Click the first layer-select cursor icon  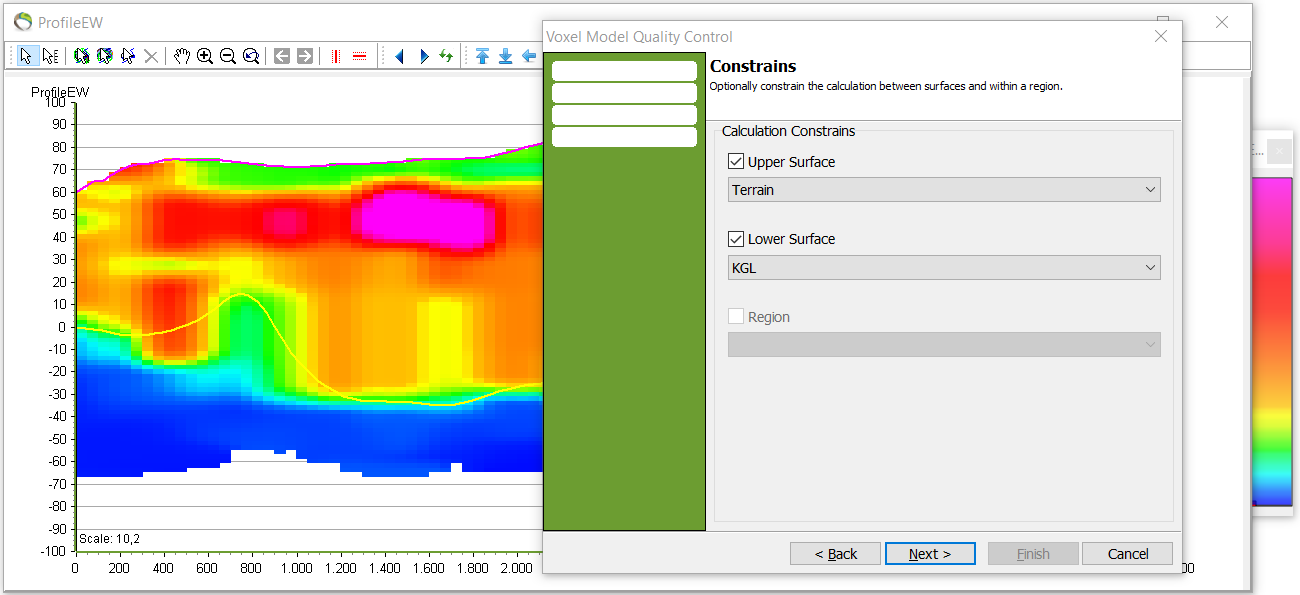pyautogui.click(x=81, y=56)
